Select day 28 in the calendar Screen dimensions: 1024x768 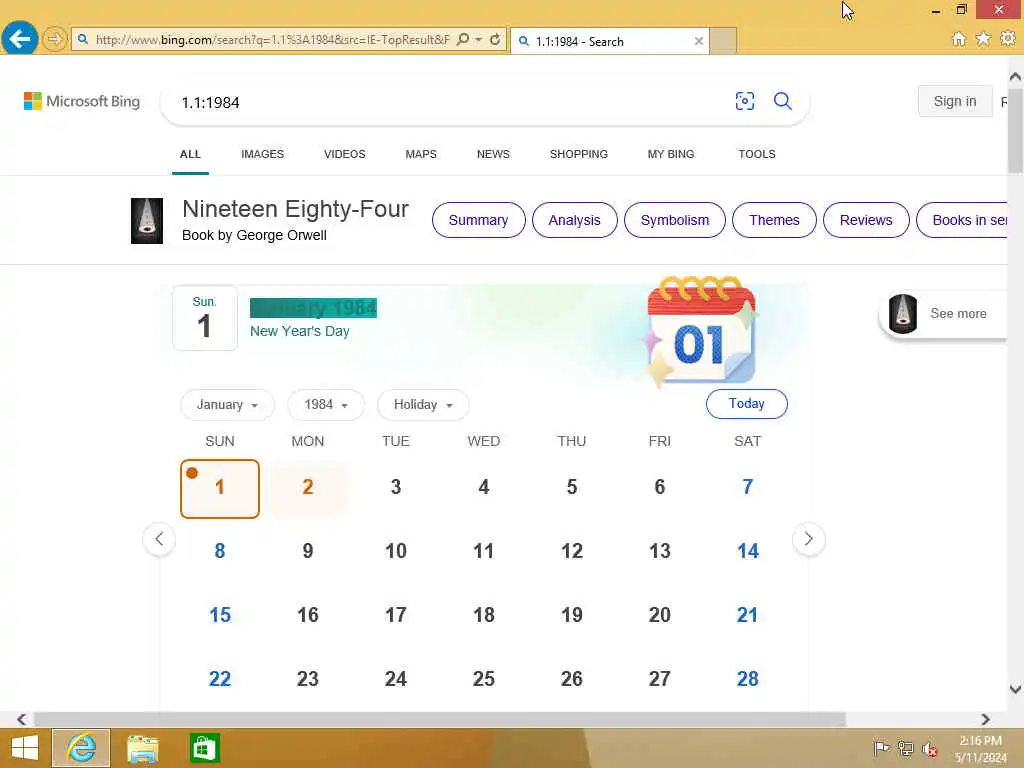747,679
